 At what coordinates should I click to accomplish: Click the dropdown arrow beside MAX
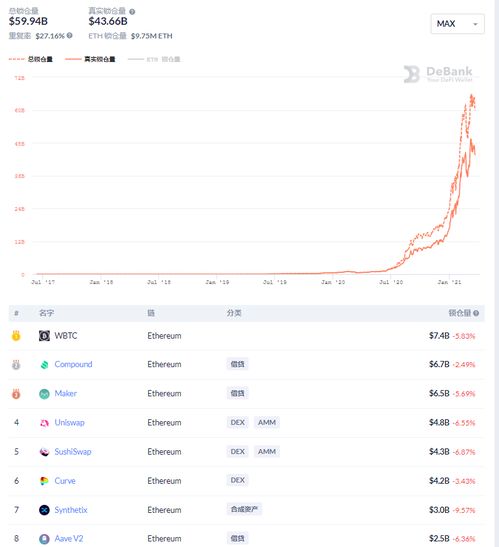[x=475, y=24]
